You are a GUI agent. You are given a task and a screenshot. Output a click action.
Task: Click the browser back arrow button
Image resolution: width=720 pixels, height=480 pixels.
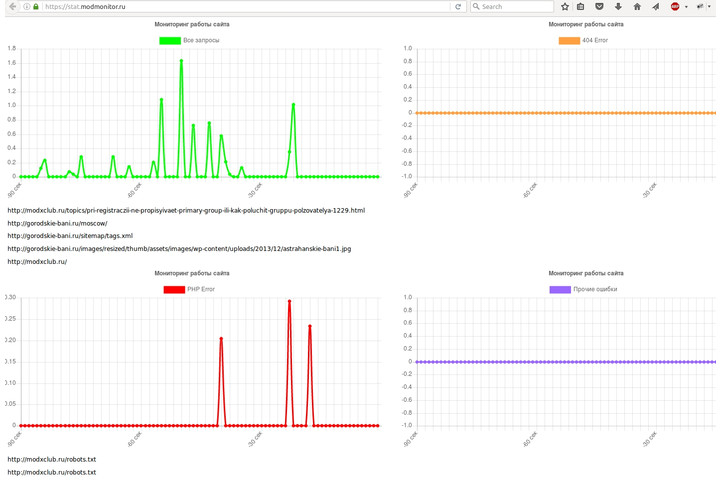point(12,7)
